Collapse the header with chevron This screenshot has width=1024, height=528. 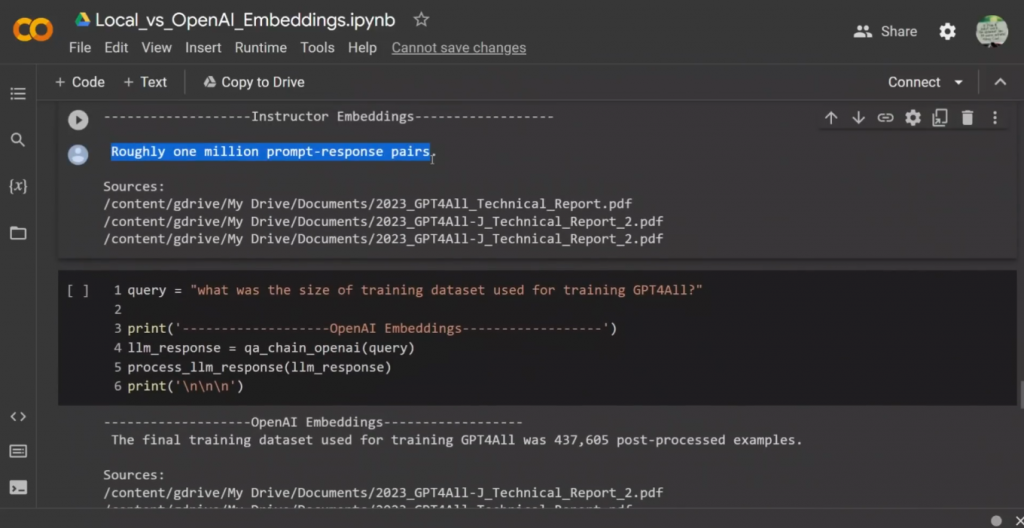click(x=1000, y=82)
